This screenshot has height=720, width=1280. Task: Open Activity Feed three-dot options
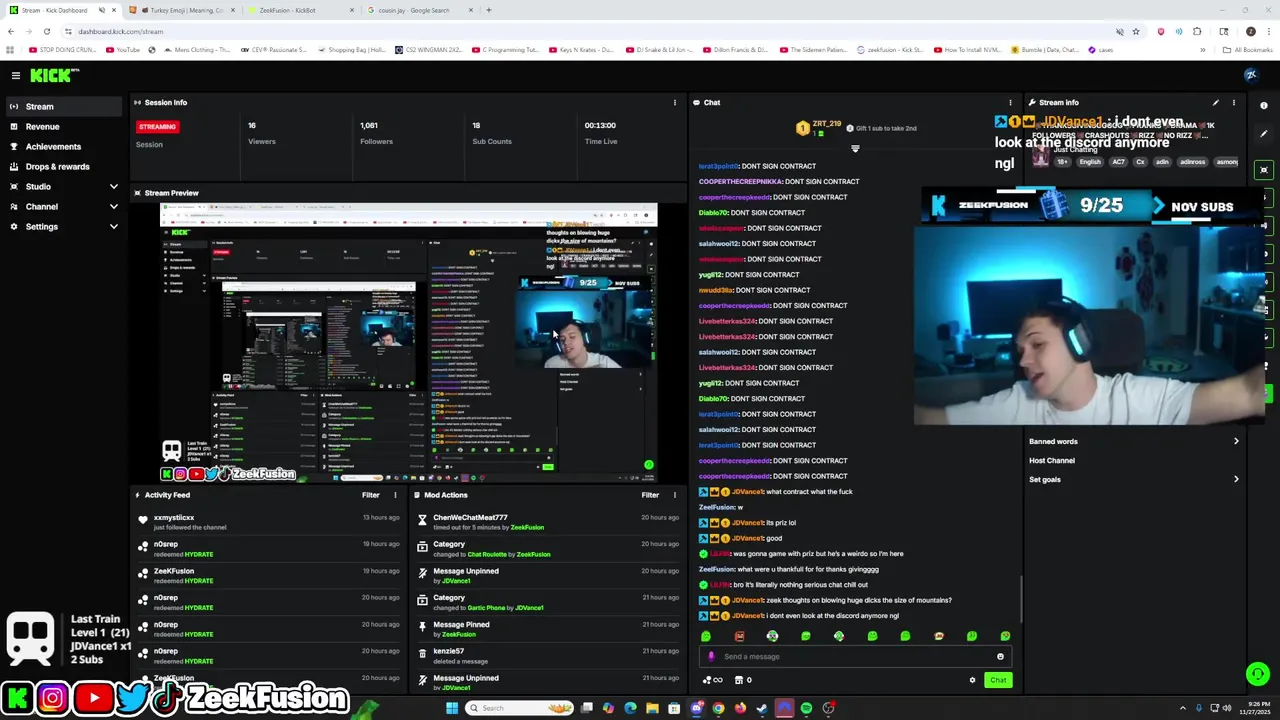pyautogui.click(x=395, y=495)
